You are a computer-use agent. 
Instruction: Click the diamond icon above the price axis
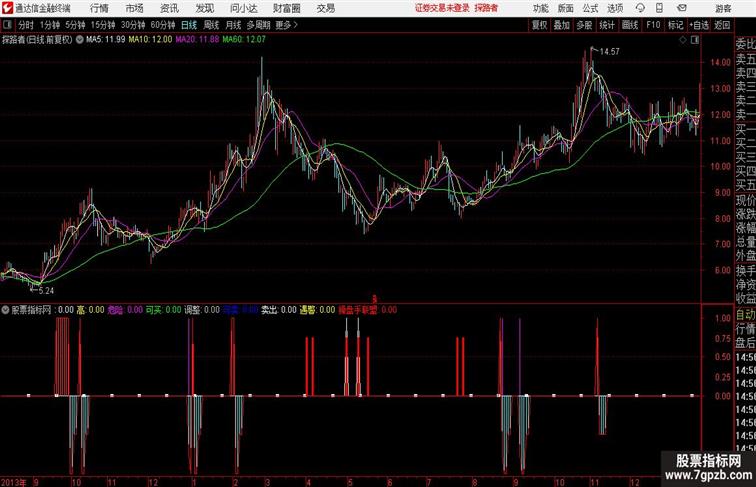(x=683, y=40)
